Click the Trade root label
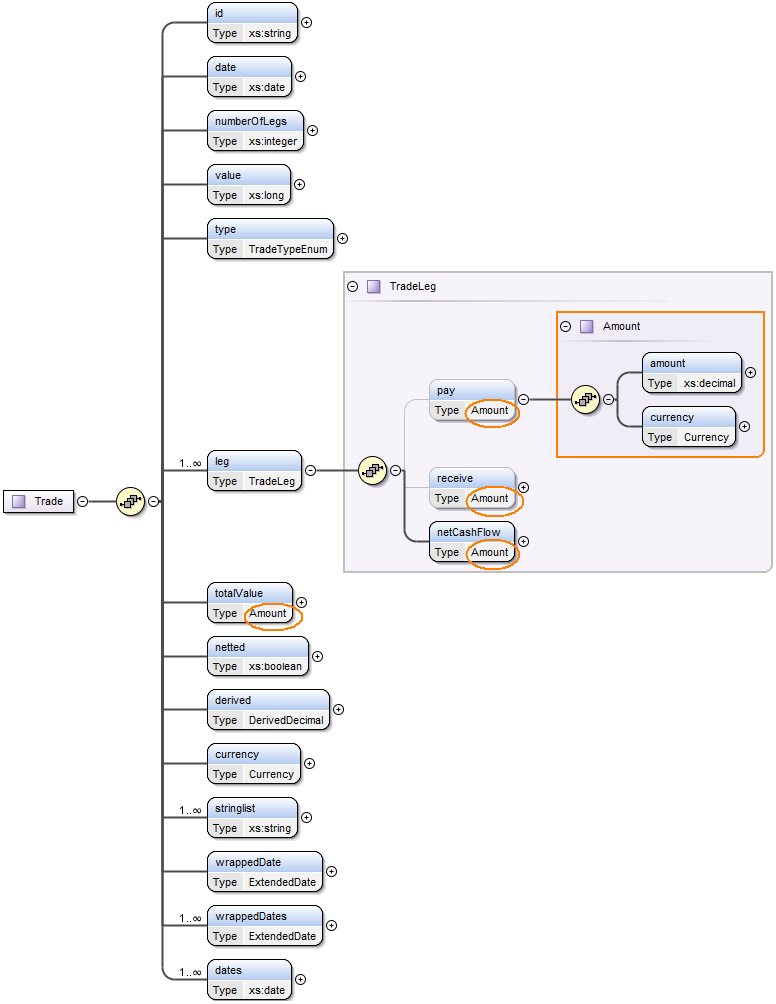 (49, 501)
